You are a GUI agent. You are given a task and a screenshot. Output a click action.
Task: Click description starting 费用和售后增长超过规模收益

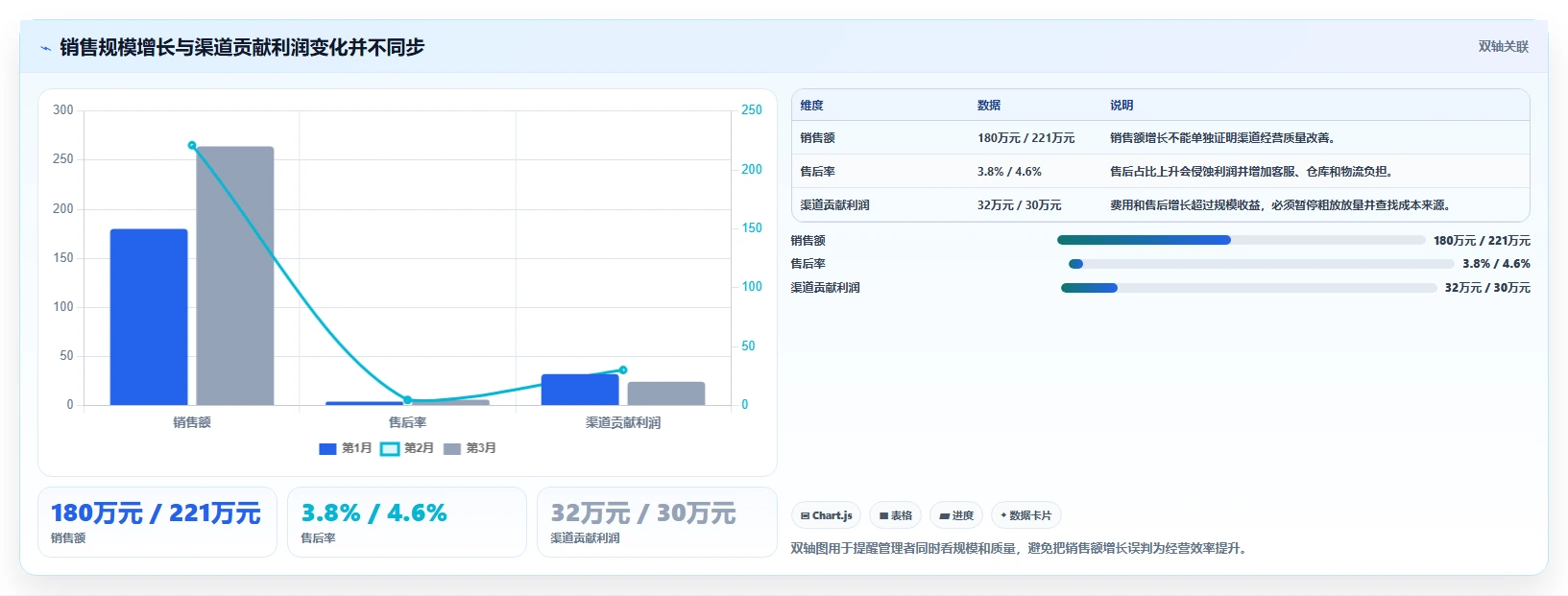[1280, 205]
